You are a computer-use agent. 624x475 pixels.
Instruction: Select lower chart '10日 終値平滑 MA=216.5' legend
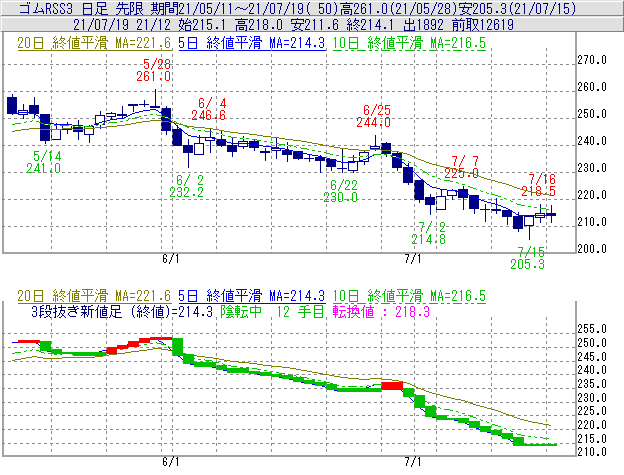(x=409, y=296)
